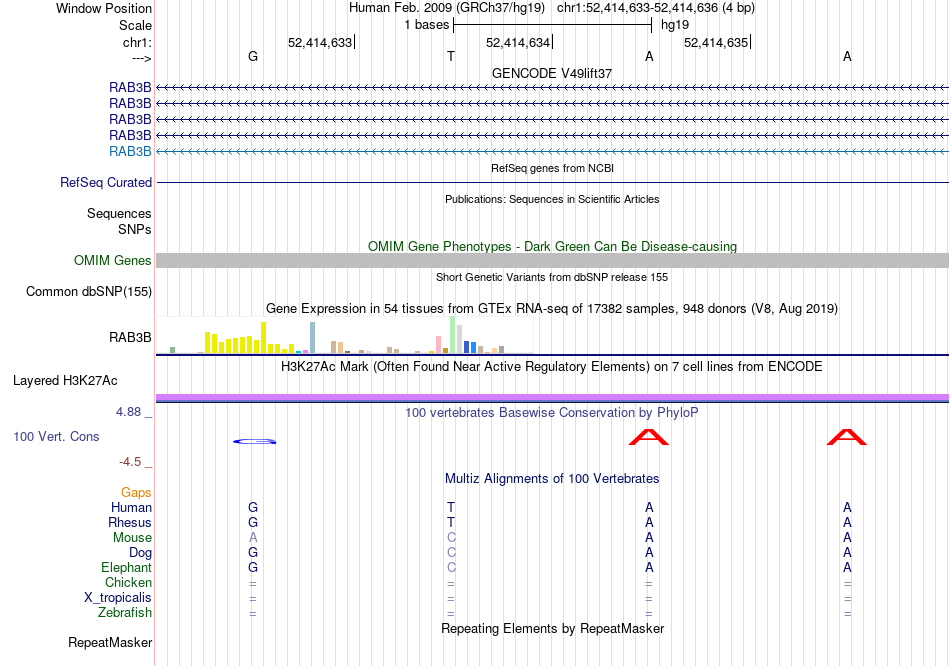Image resolution: width=950 pixels, height=666 pixels.
Task: Click the hg19 label beside scale bar
Action: (x=675, y=25)
